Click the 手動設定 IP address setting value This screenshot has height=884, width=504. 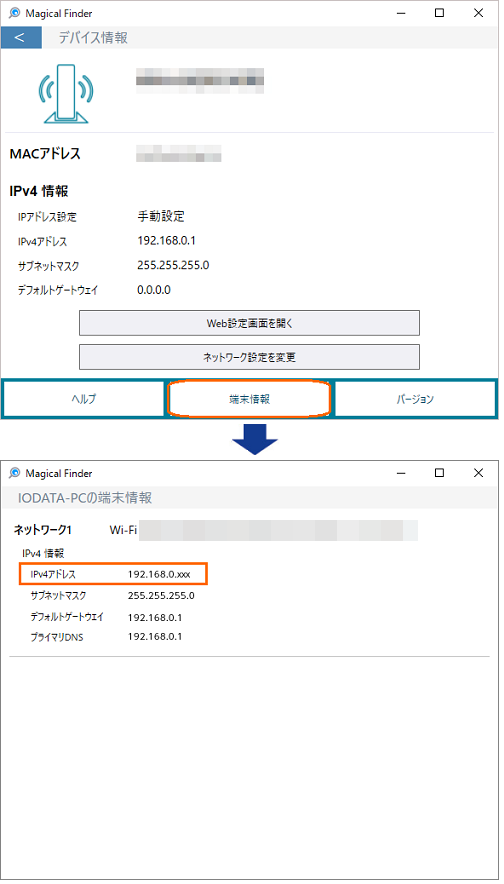pyautogui.click(x=161, y=216)
